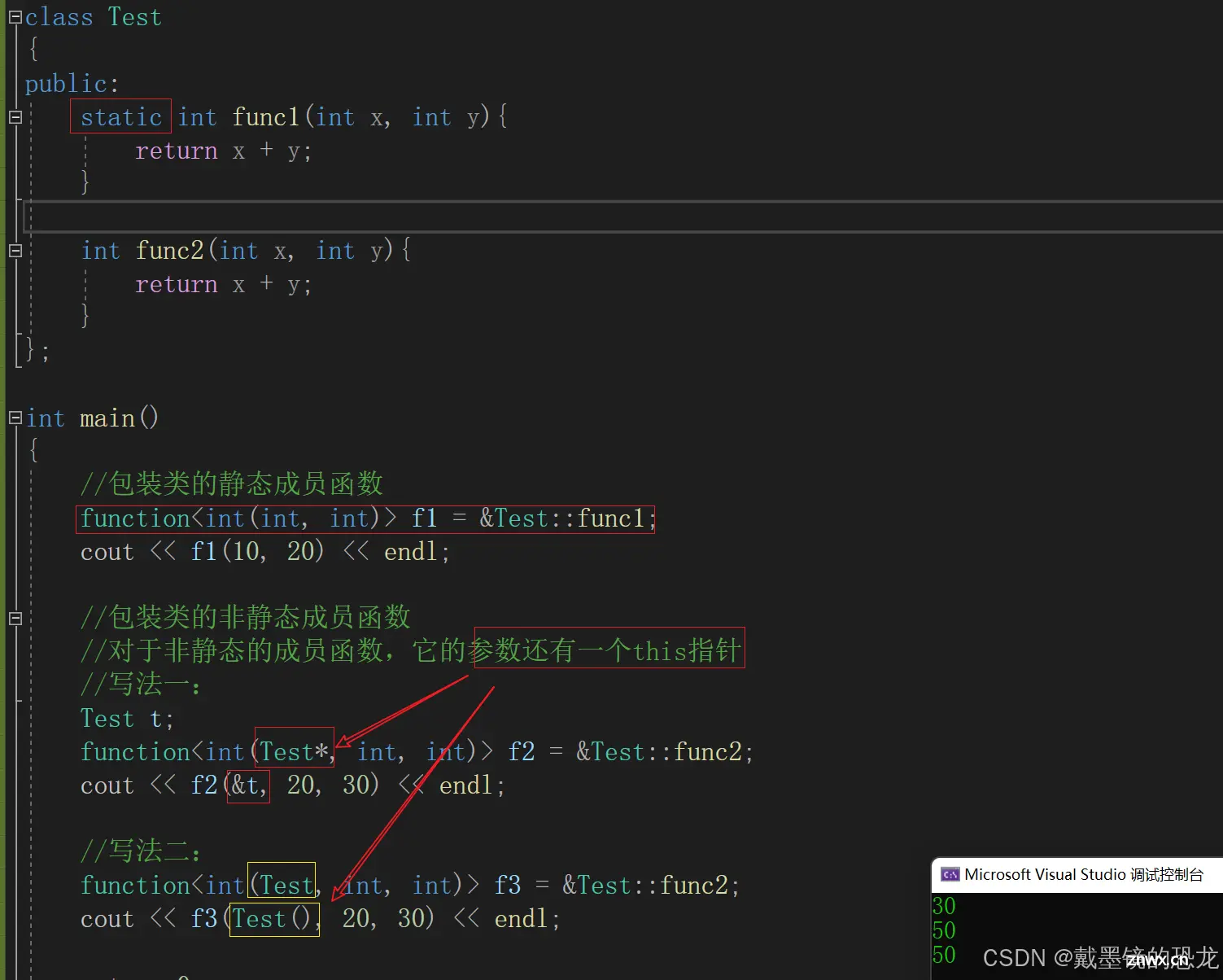Click the func2 name in its definition
Image resolution: width=1223 pixels, height=980 pixels.
pos(169,251)
